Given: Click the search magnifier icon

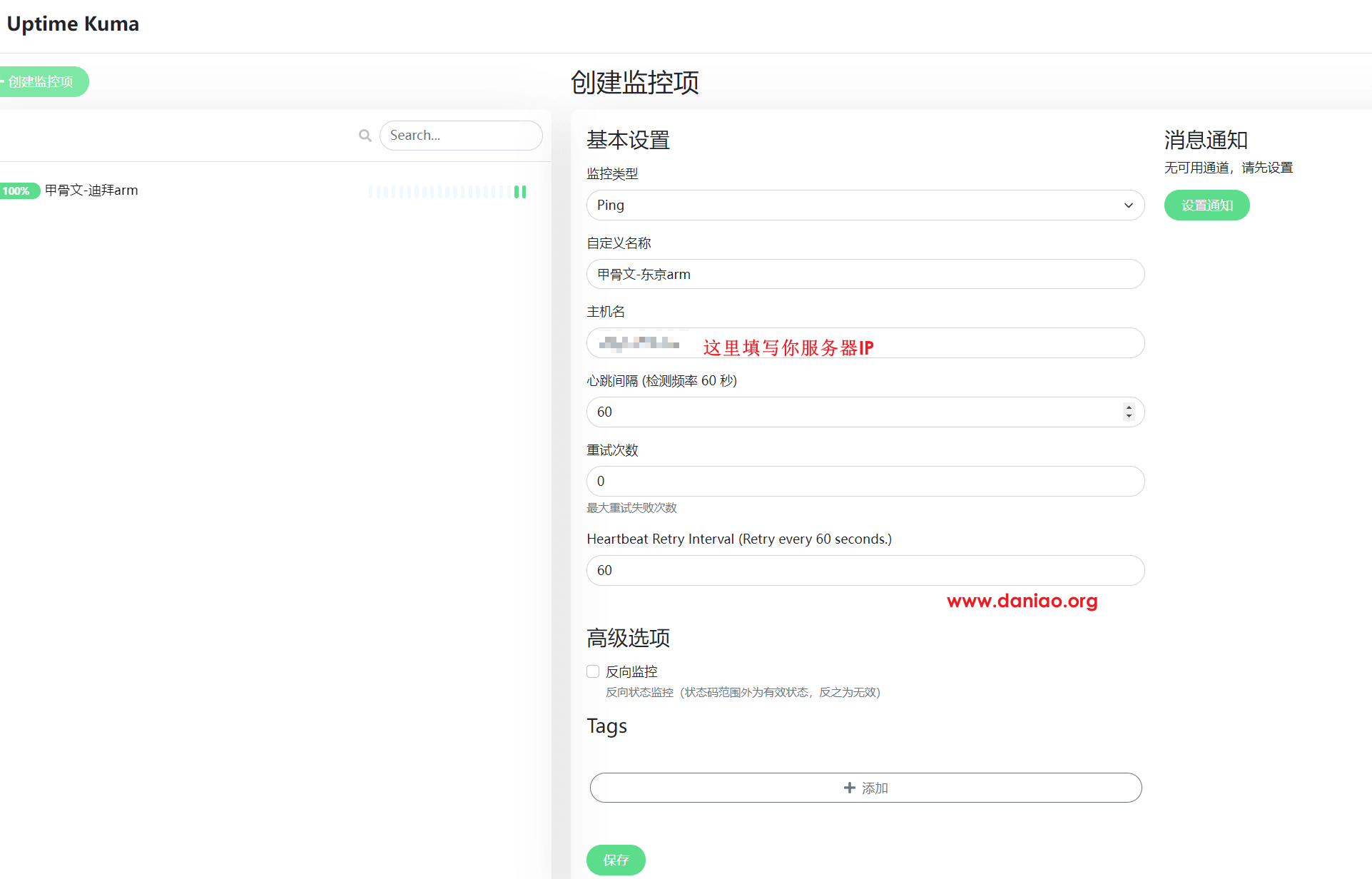Looking at the screenshot, I should coord(365,136).
